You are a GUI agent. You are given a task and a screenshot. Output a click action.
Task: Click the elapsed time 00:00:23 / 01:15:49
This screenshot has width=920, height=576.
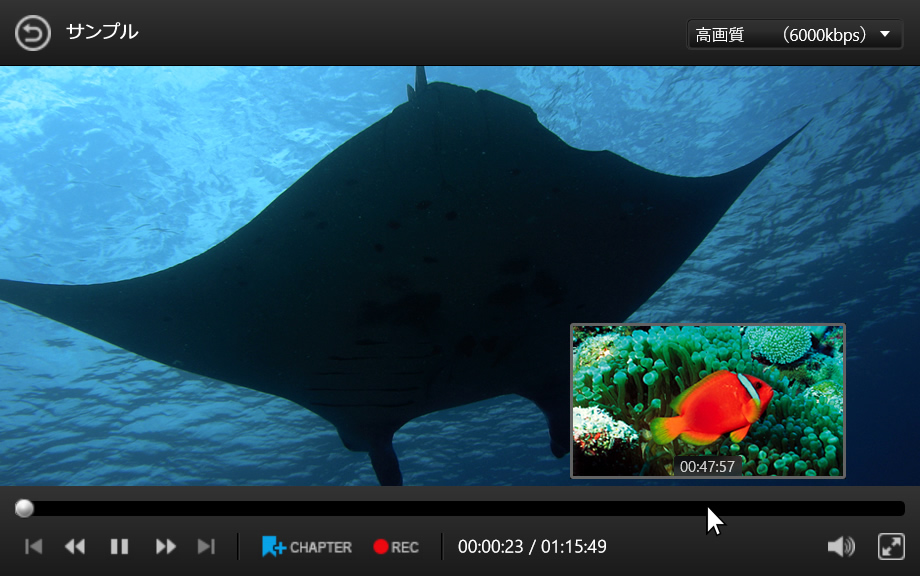point(532,547)
